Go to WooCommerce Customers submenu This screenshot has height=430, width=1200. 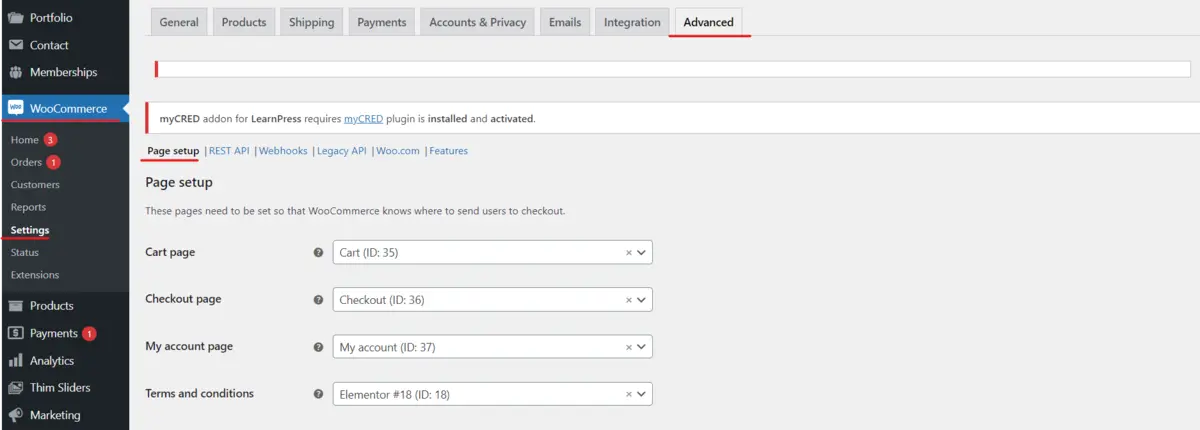point(35,185)
